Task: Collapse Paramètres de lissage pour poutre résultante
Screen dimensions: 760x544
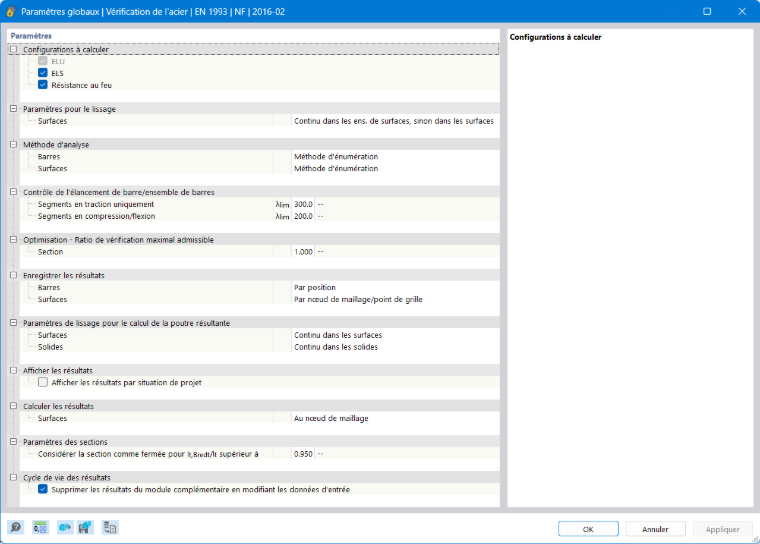Action: coord(14,323)
